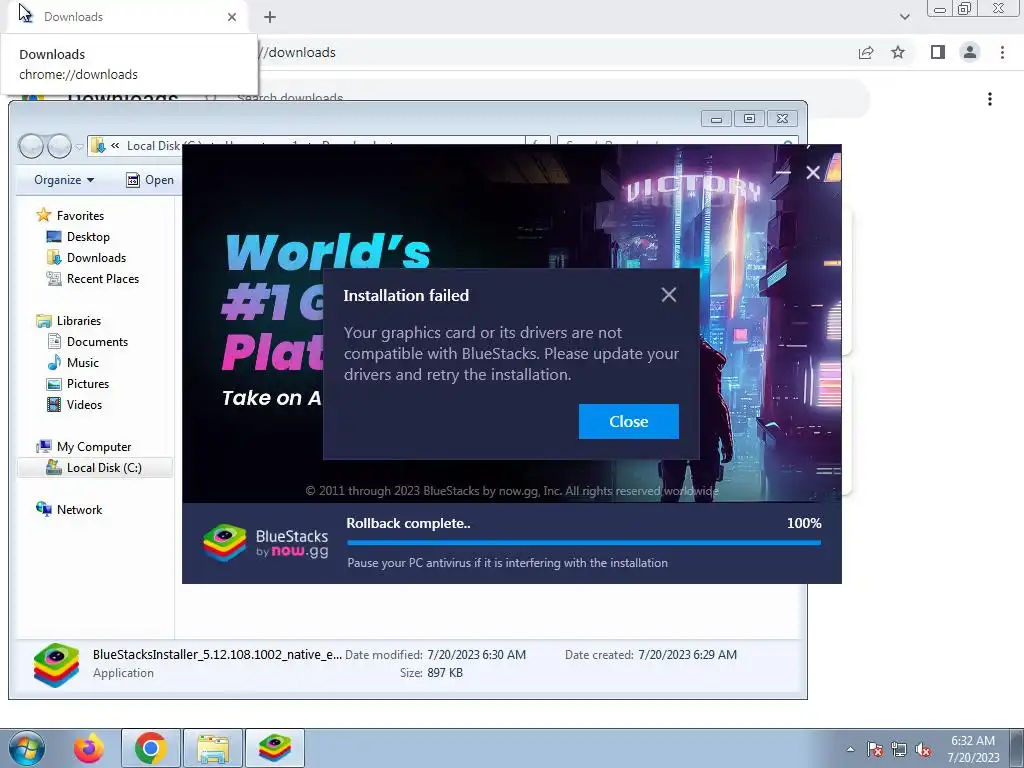
Task: Minimize the BlueStacks installer window
Action: click(x=783, y=172)
